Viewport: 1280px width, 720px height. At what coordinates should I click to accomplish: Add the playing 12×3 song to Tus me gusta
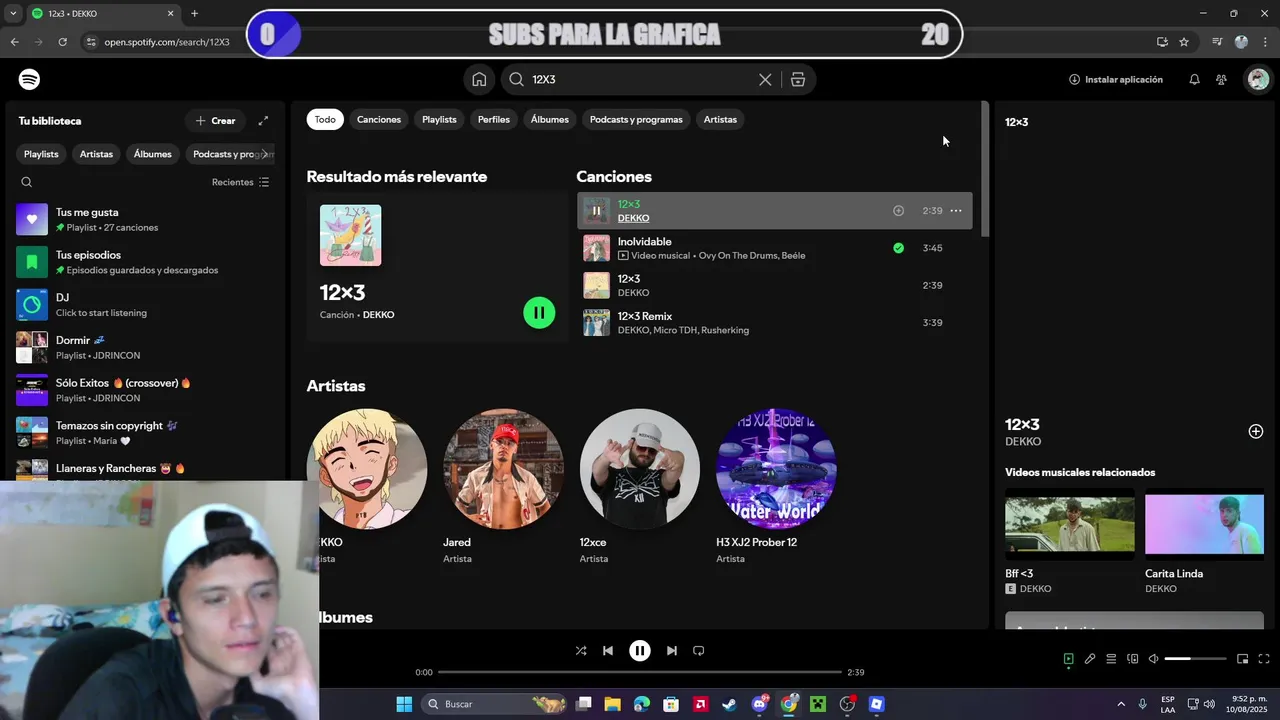click(898, 210)
